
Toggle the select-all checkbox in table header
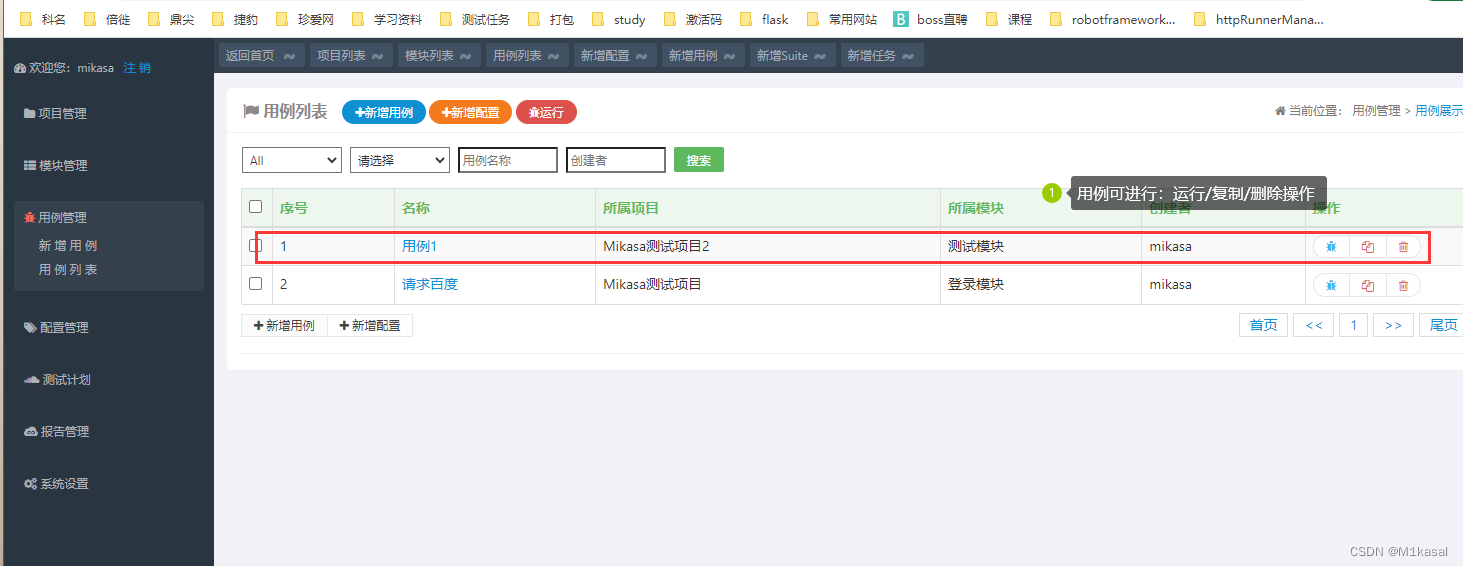coord(256,207)
